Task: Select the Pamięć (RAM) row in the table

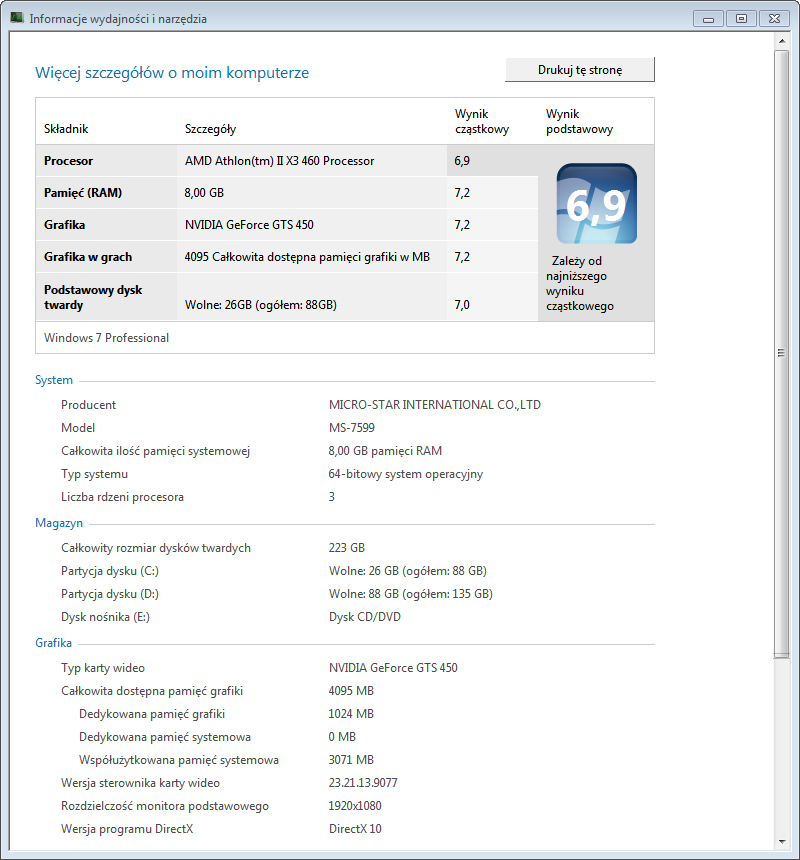Action: pos(240,193)
